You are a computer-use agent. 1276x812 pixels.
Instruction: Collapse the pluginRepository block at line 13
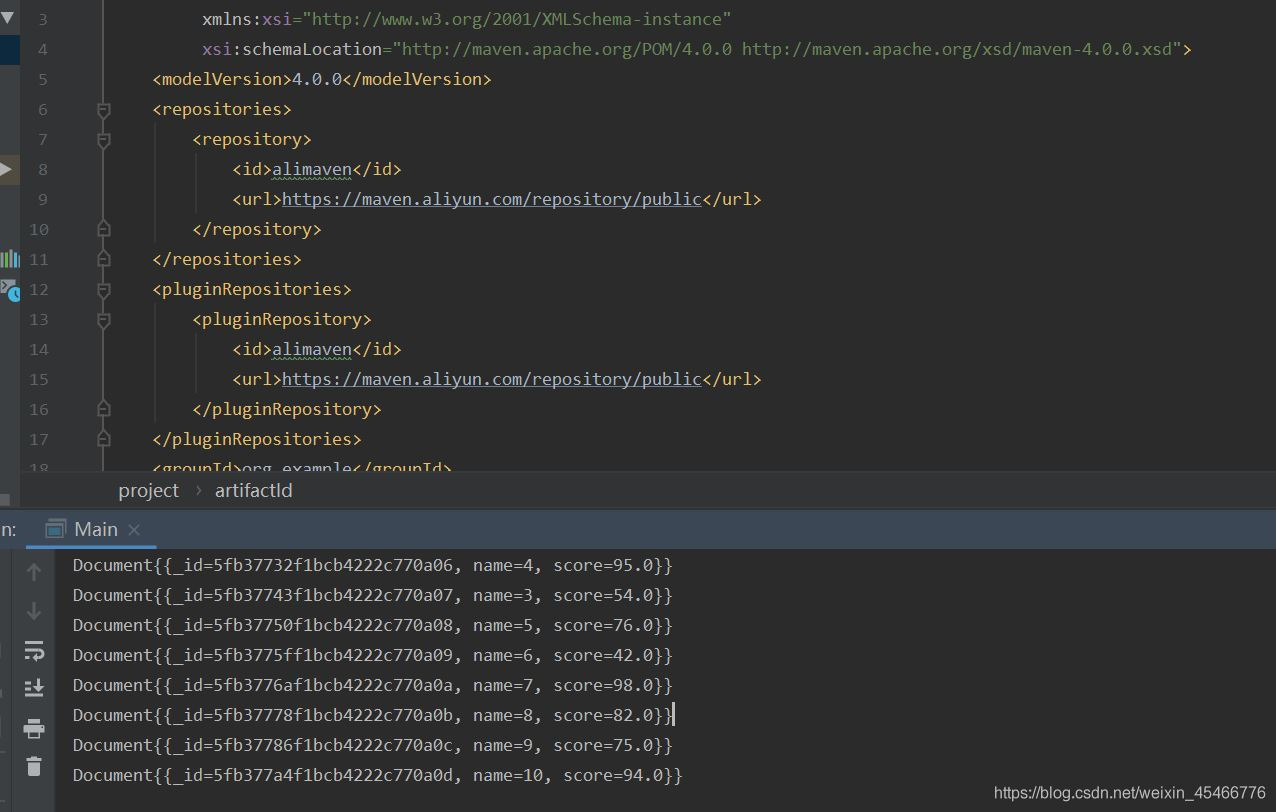click(x=103, y=320)
